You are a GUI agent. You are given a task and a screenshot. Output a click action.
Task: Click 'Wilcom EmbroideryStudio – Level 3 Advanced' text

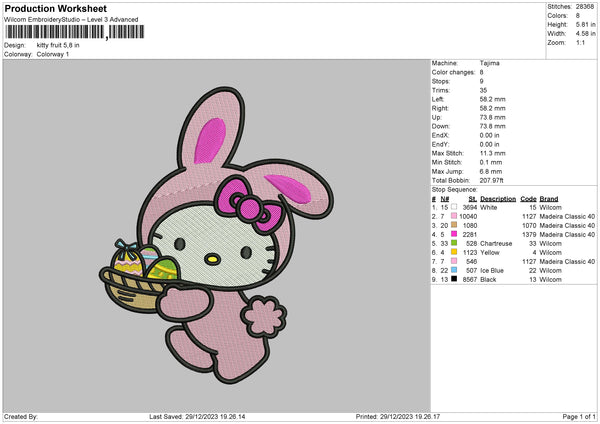pyautogui.click(x=71, y=20)
